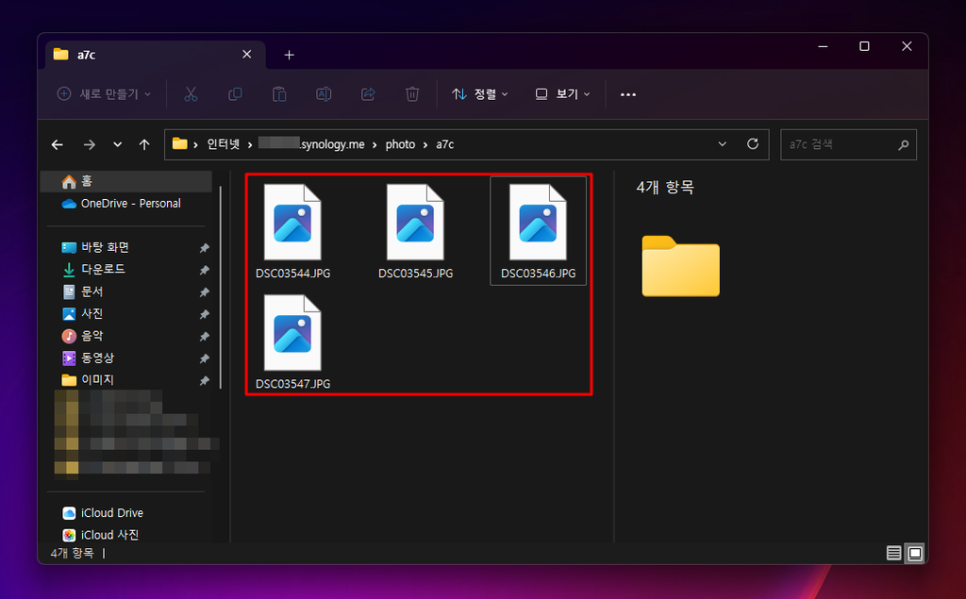Refresh the folder contents
This screenshot has height=599, width=966.
[753, 144]
